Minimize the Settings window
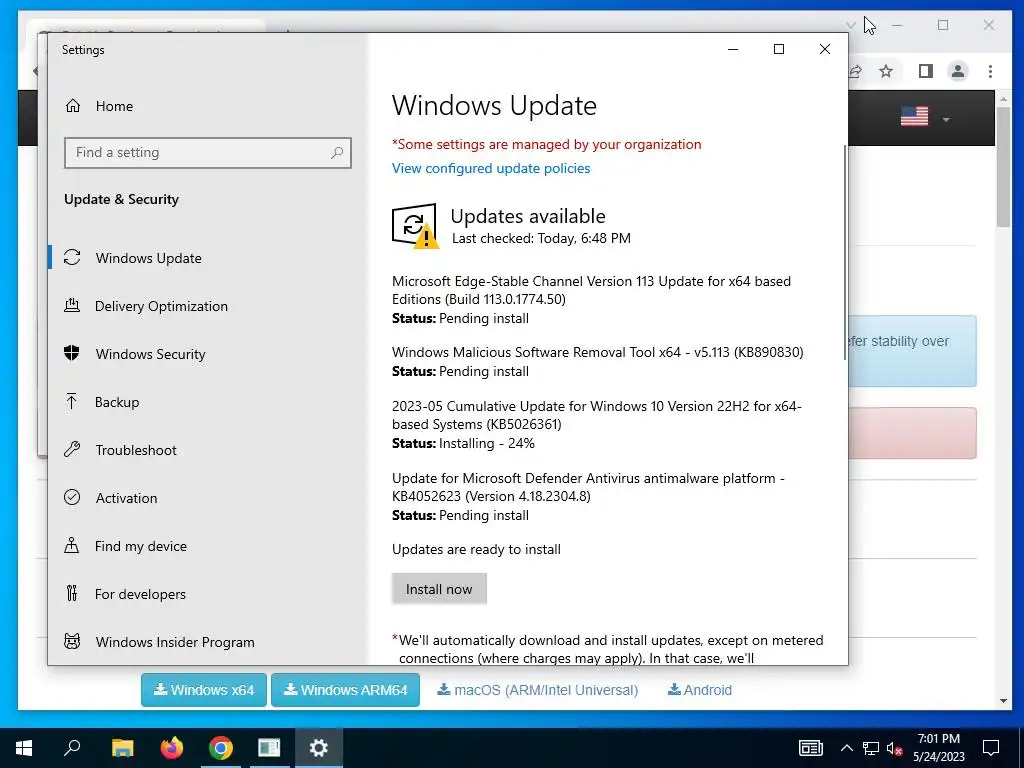1024x768 pixels. [x=733, y=50]
